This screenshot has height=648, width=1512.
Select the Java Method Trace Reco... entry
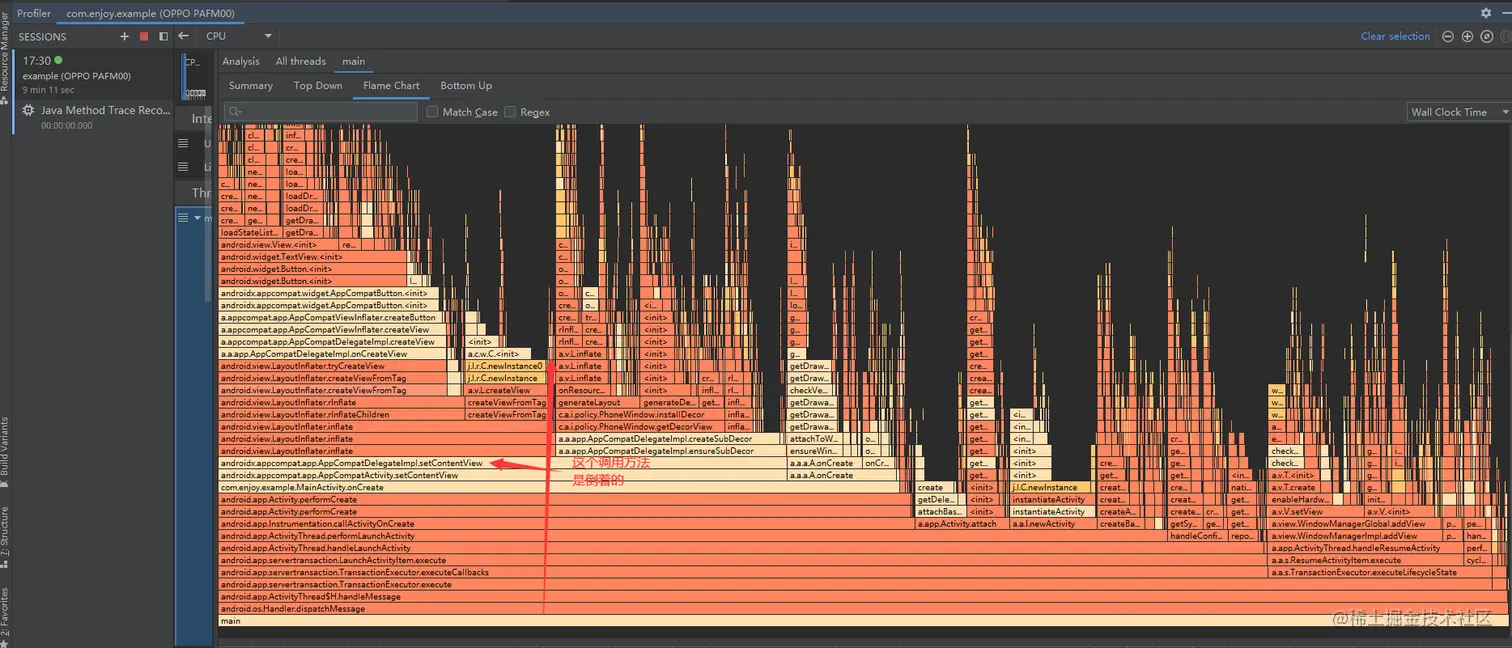pyautogui.click(x=93, y=117)
